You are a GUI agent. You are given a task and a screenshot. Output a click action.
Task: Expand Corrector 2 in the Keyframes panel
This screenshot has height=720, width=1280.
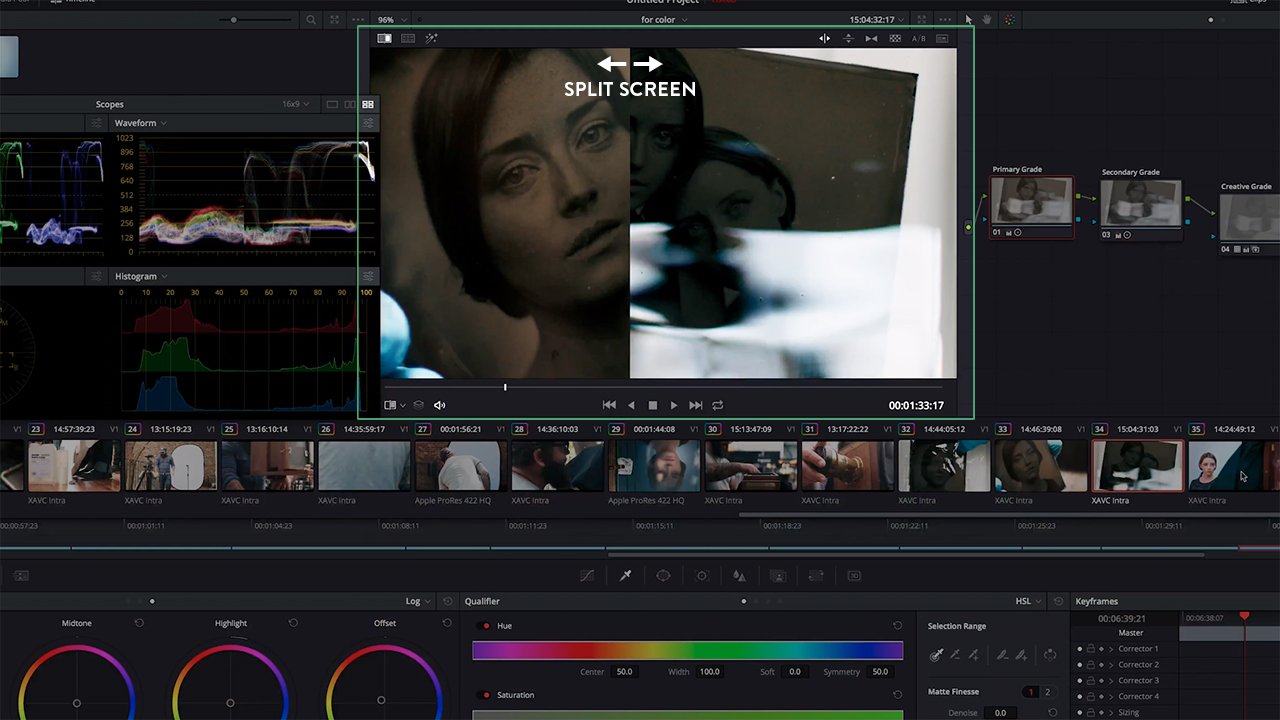click(x=1111, y=665)
